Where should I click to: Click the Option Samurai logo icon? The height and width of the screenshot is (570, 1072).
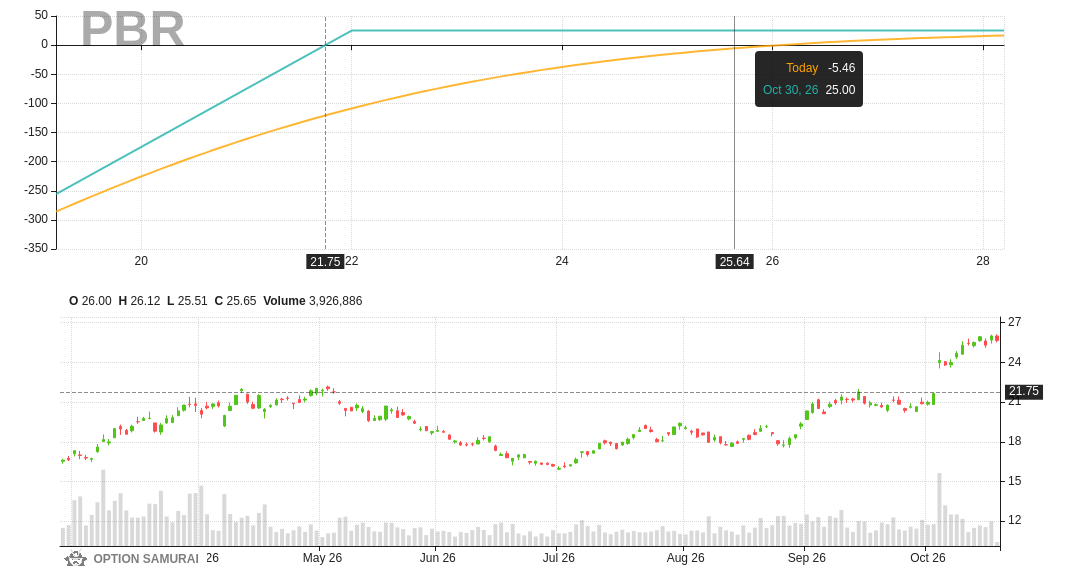pos(75,559)
